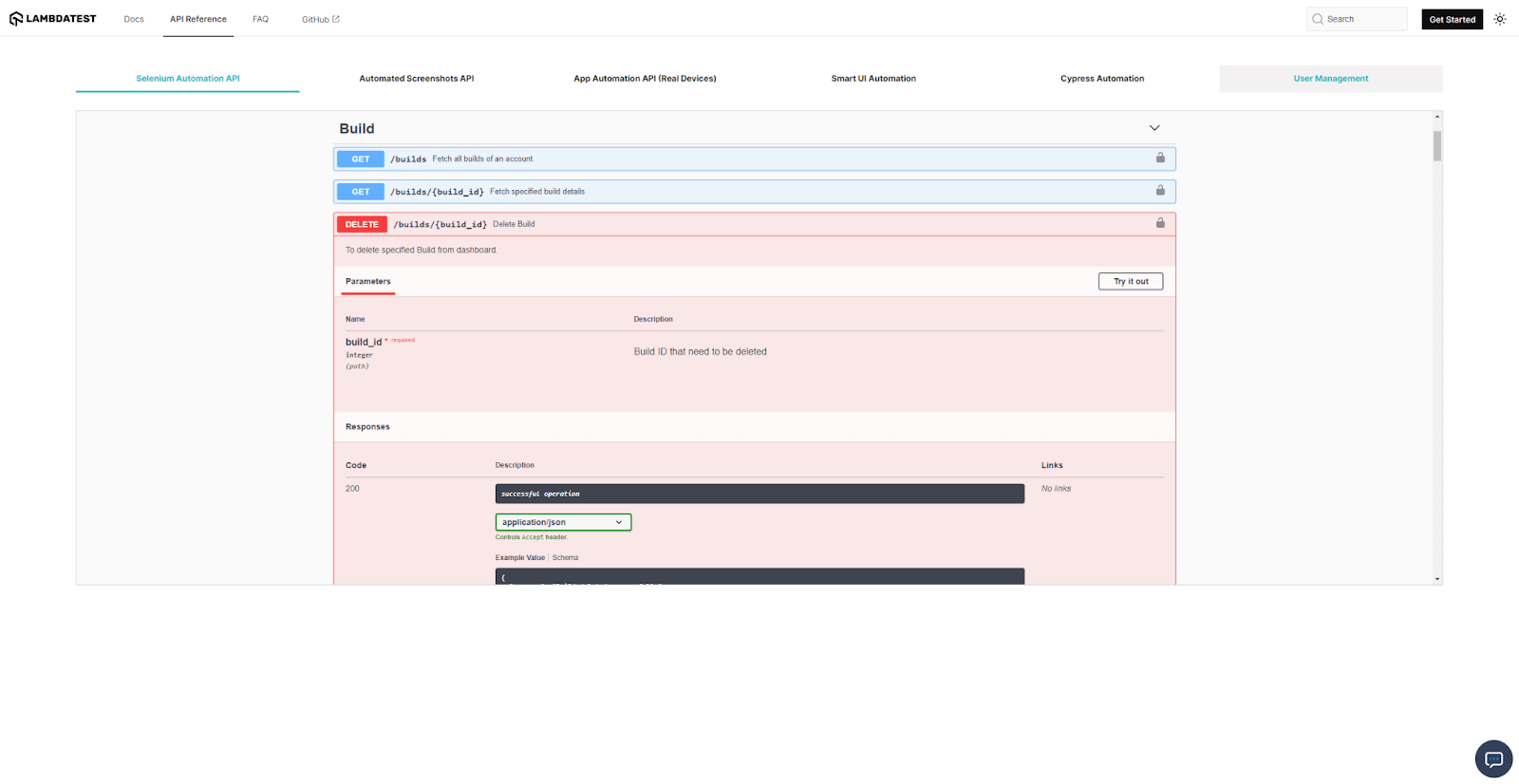1519x784 pixels.
Task: Click the lock icon on the DELETE row
Action: click(1160, 223)
